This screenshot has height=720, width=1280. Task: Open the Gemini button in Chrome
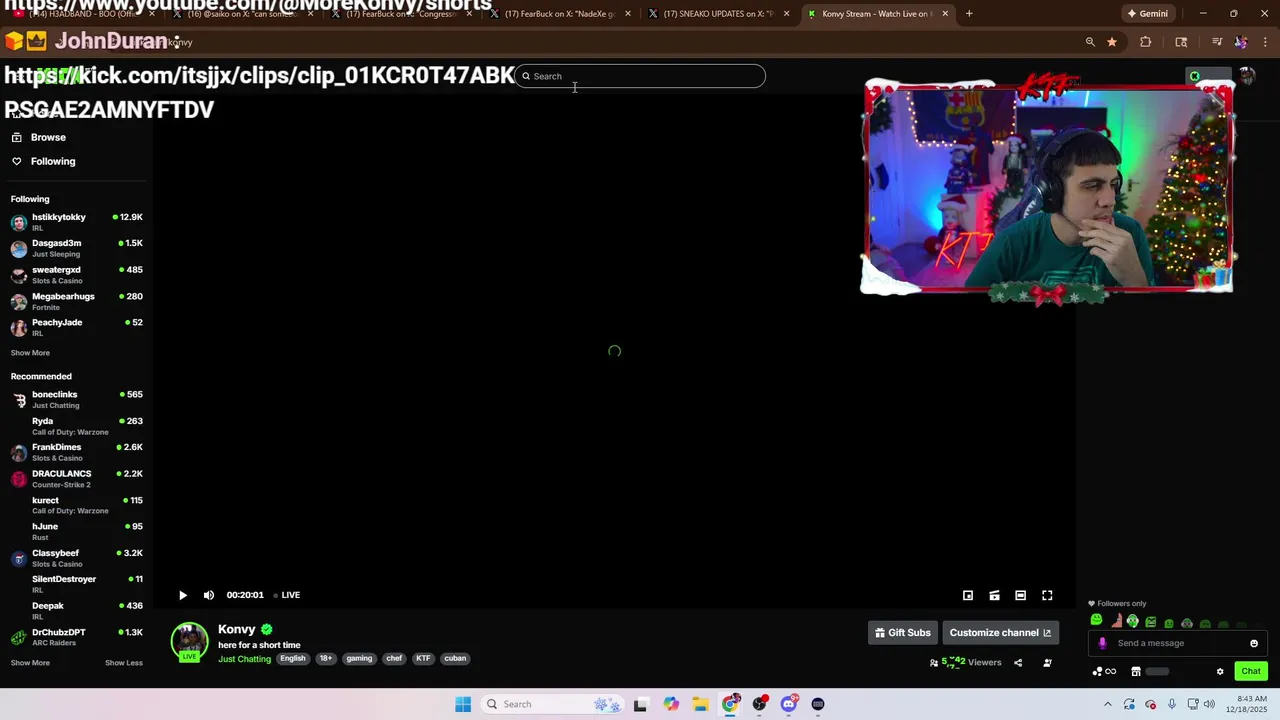[x=1147, y=14]
